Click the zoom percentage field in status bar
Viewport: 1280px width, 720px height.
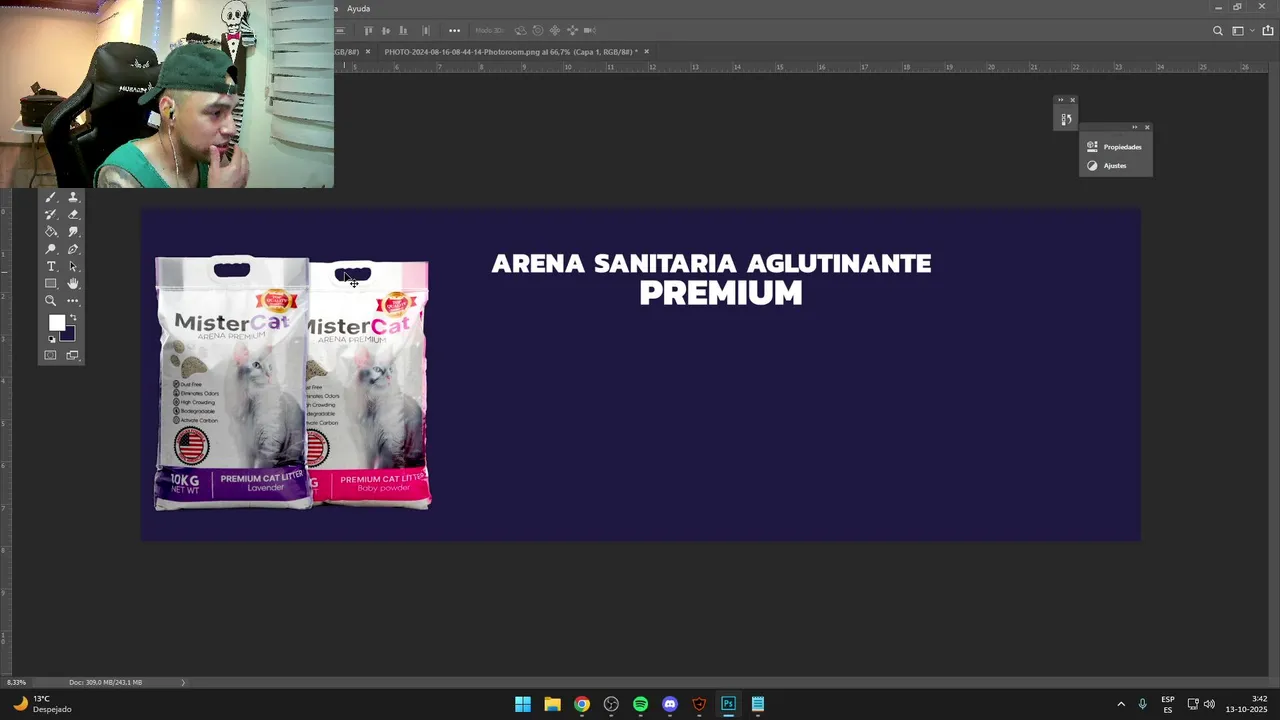click(x=17, y=682)
